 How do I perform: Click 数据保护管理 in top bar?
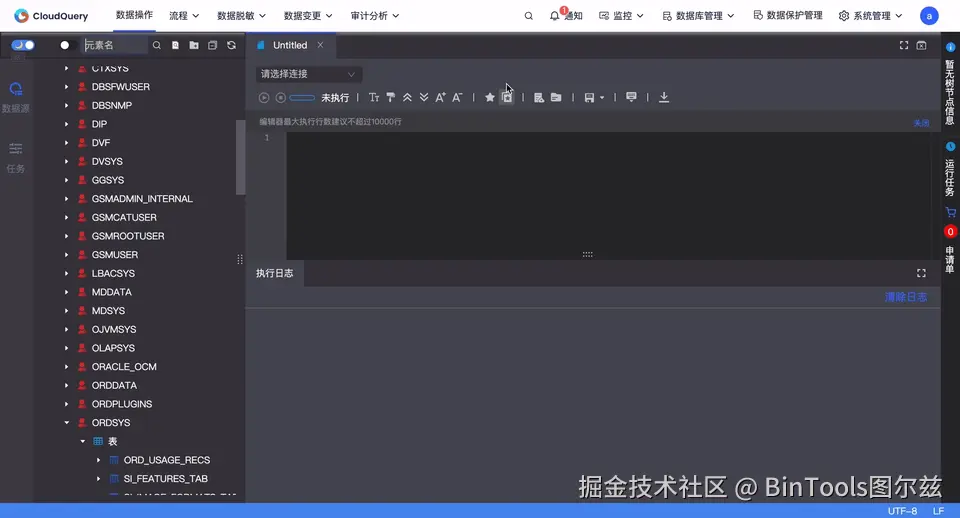click(787, 15)
